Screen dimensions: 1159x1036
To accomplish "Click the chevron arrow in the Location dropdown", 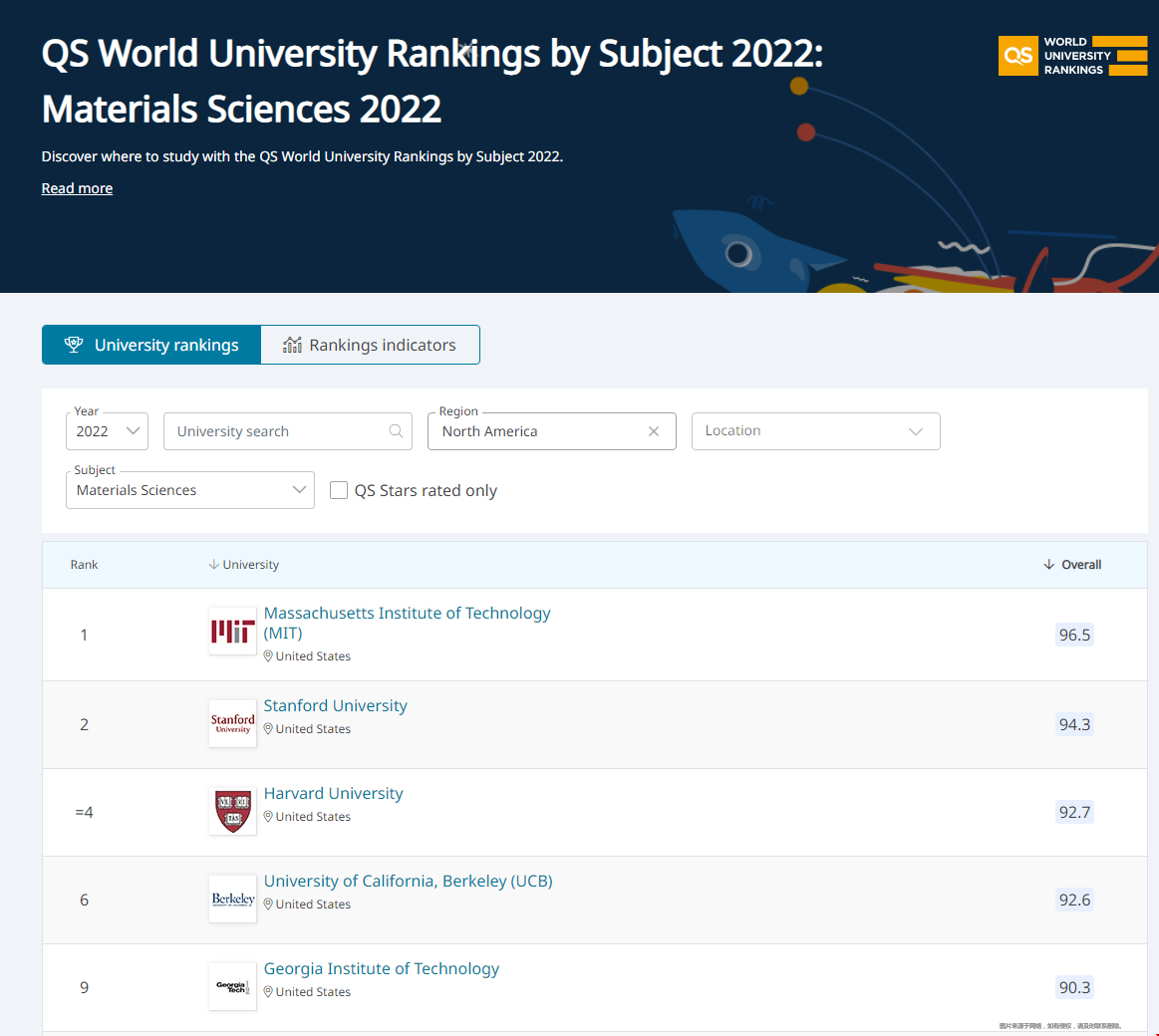I will tap(916, 431).
